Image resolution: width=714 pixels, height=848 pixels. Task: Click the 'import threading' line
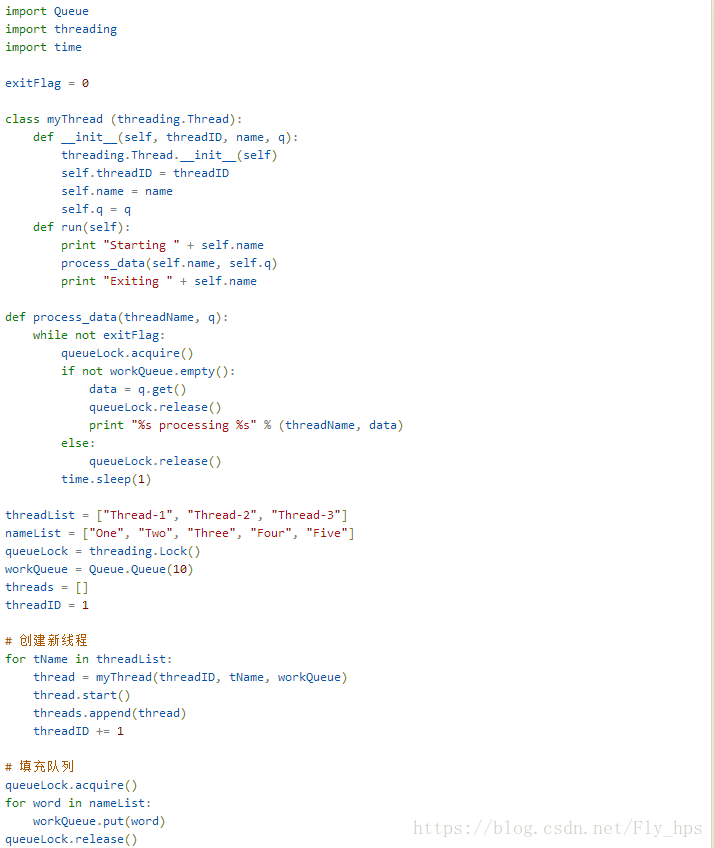point(61,29)
